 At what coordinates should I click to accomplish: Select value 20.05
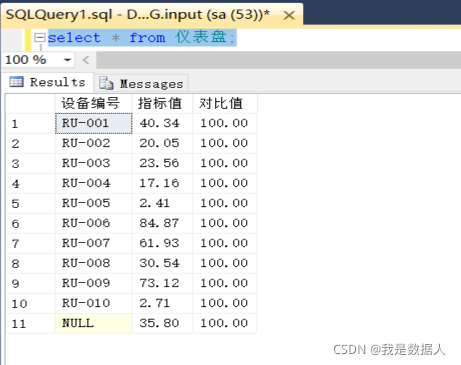[162, 143]
